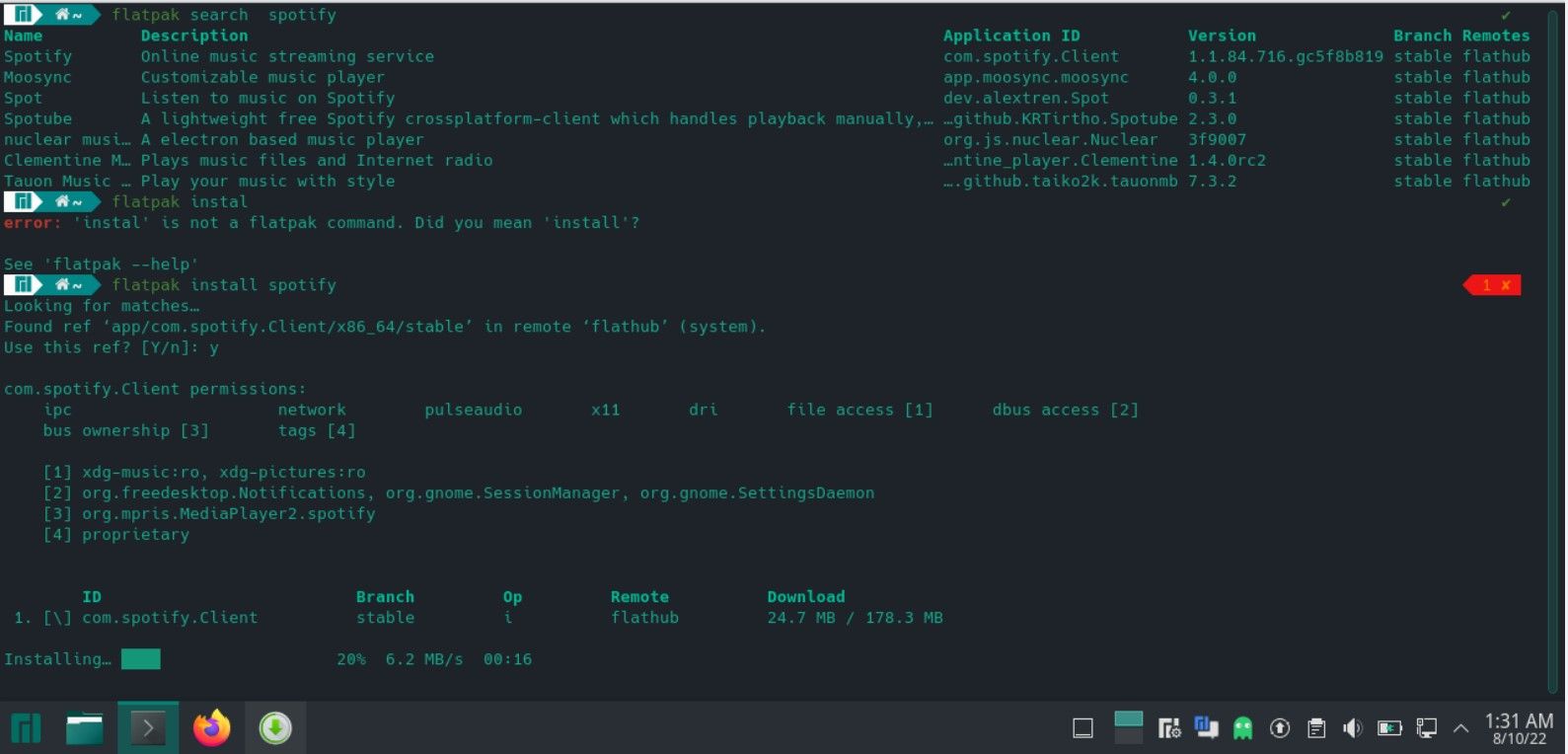Click '[1] xdg-music:ro, xdg-pictures:ro' footnote
1568x754 pixels.
pos(204,472)
